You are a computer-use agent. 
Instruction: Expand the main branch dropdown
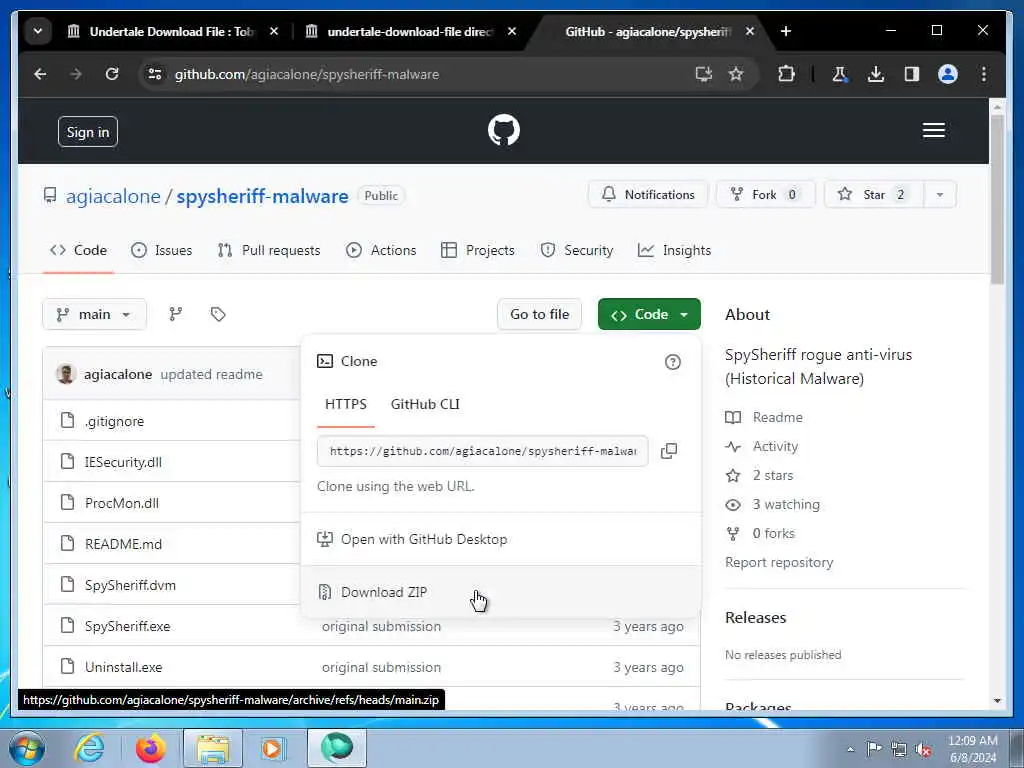pos(94,314)
